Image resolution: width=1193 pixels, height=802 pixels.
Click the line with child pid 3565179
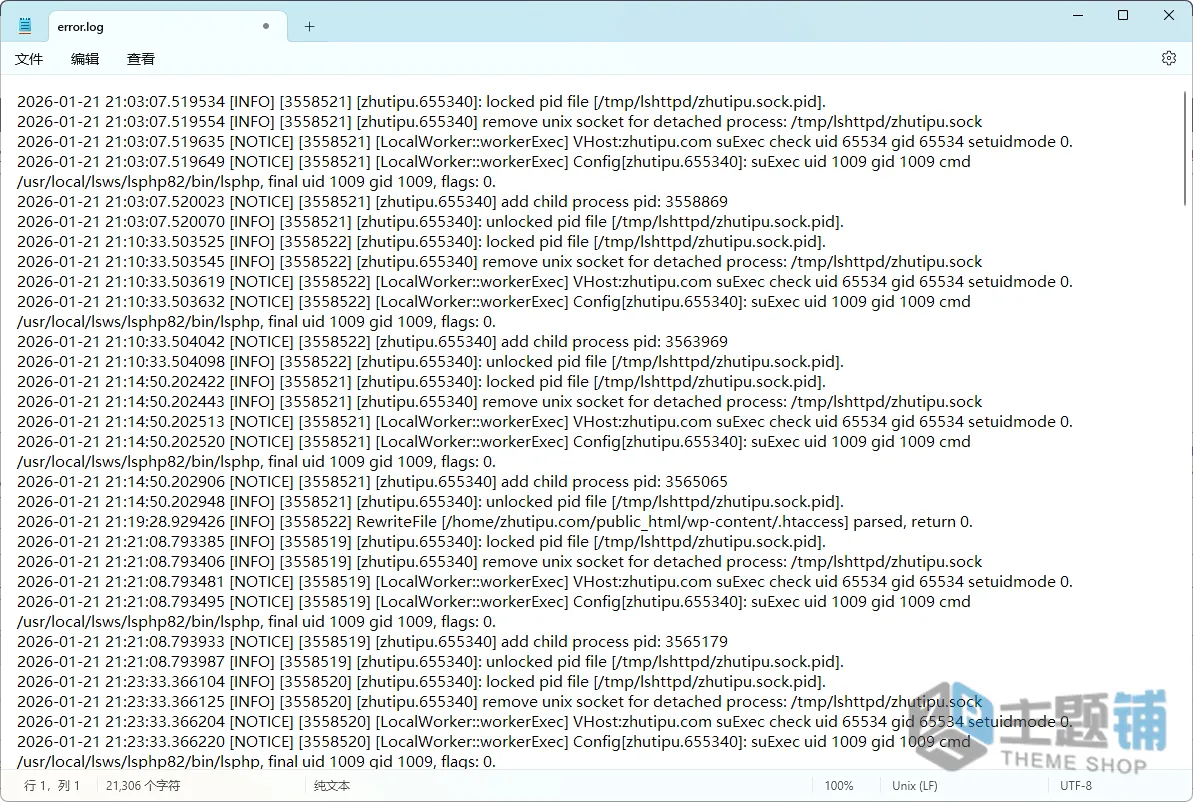372,641
